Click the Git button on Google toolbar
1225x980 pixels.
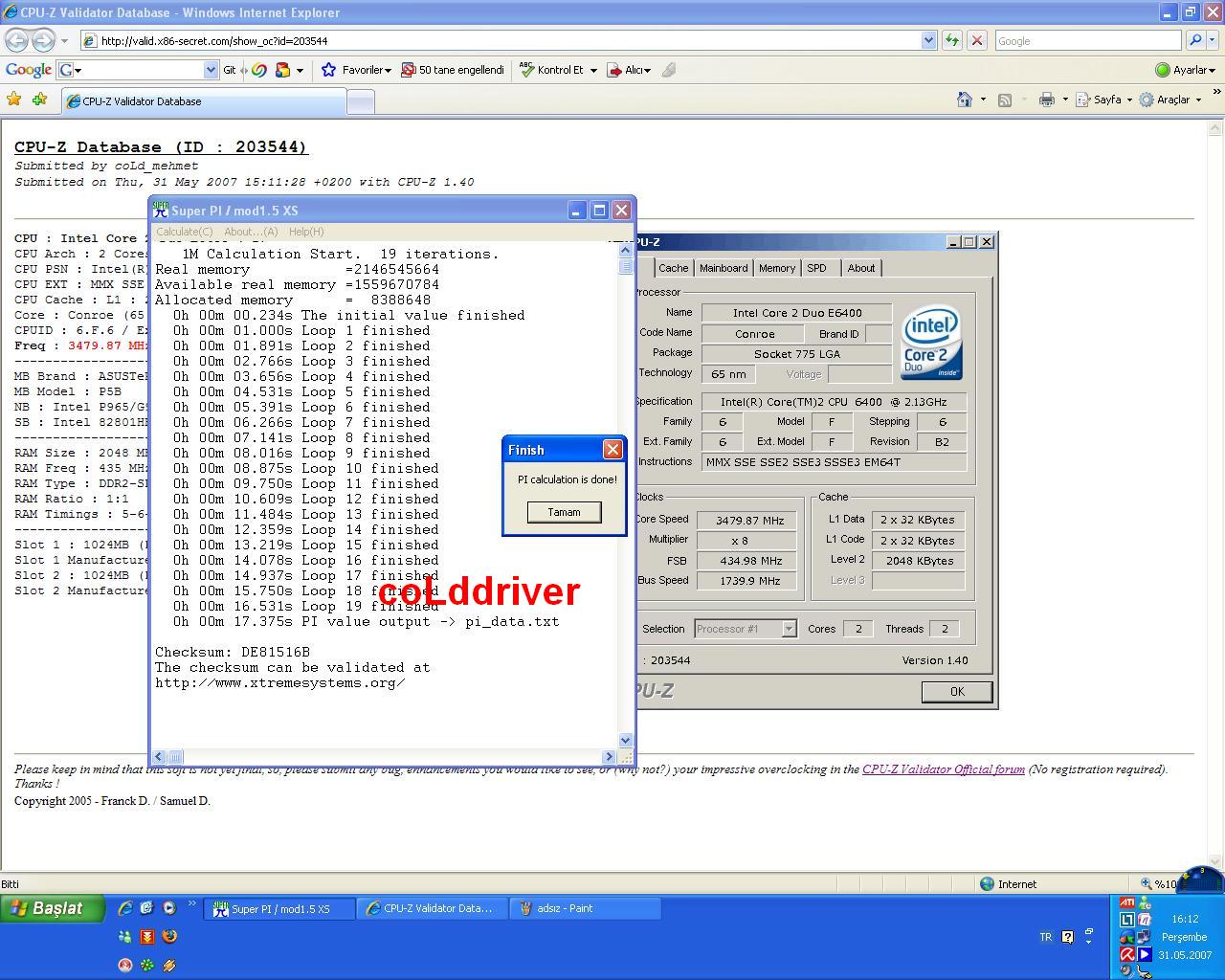[x=230, y=70]
